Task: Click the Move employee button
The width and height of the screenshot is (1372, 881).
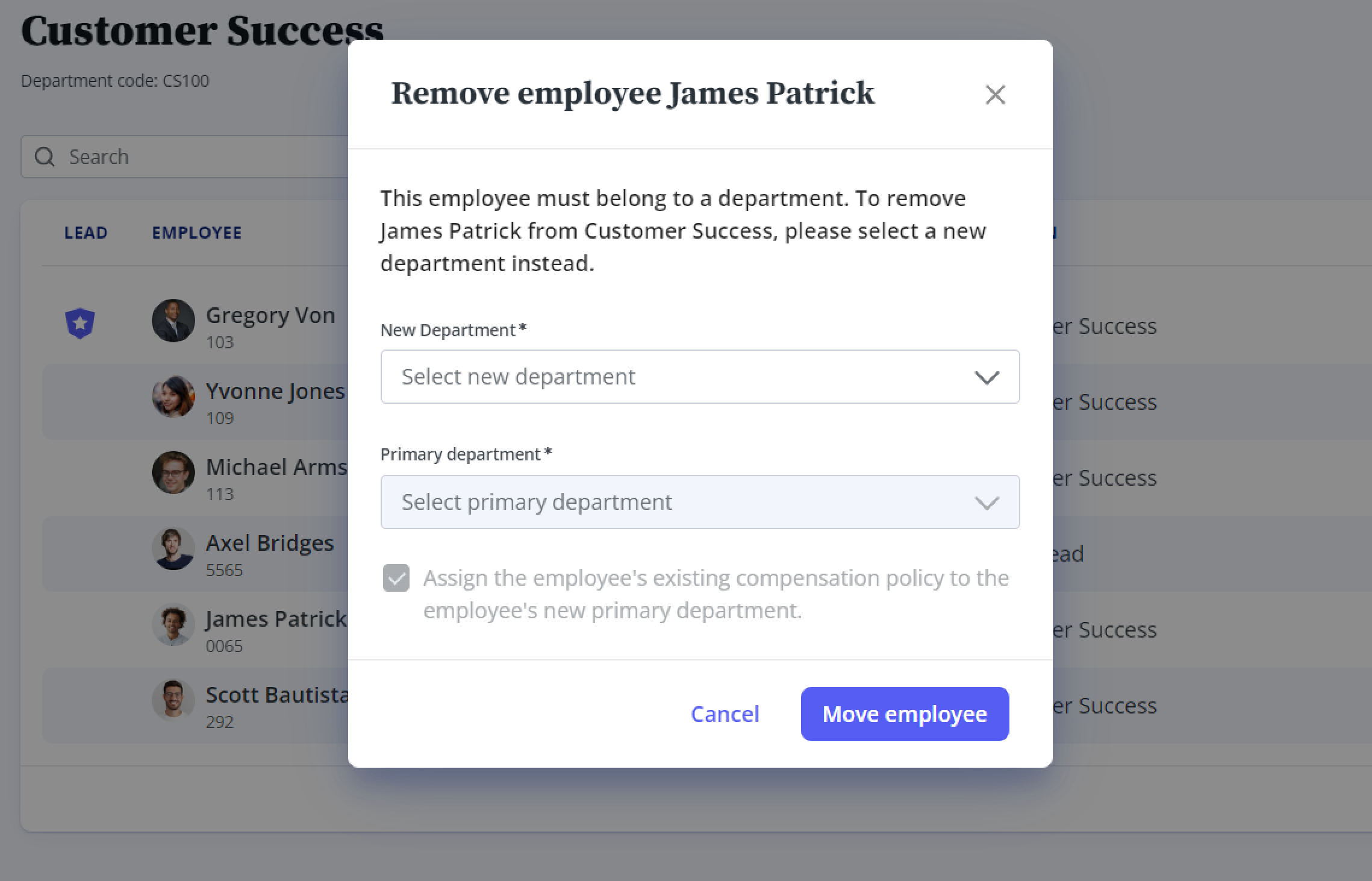Action: click(905, 714)
